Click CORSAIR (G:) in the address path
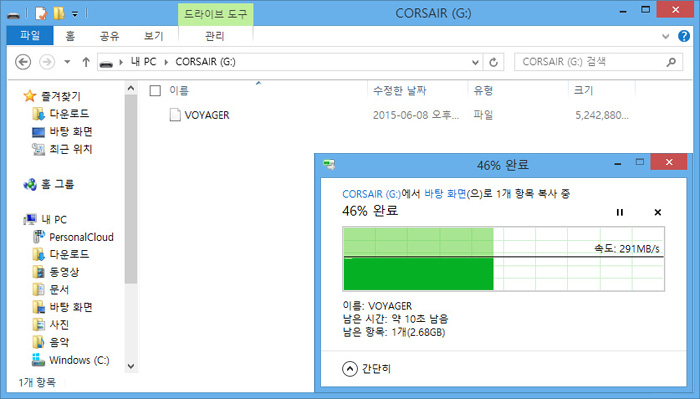 pyautogui.click(x=205, y=62)
